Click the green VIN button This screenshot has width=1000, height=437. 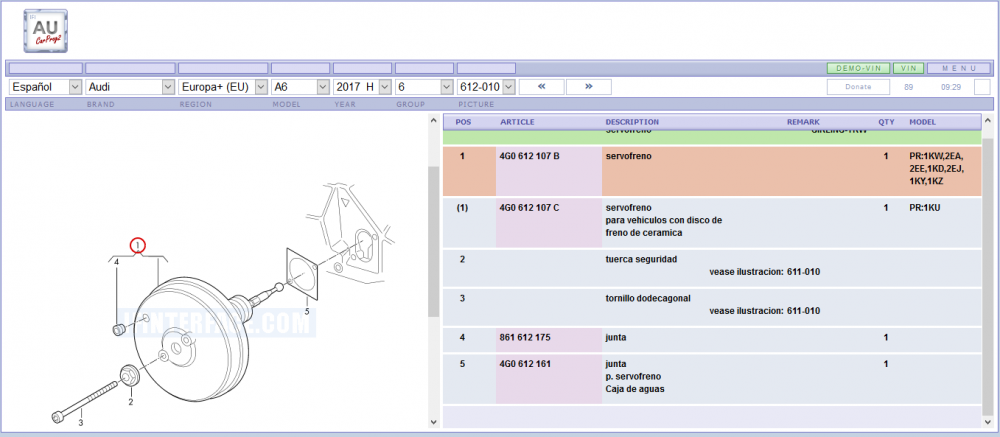(908, 68)
